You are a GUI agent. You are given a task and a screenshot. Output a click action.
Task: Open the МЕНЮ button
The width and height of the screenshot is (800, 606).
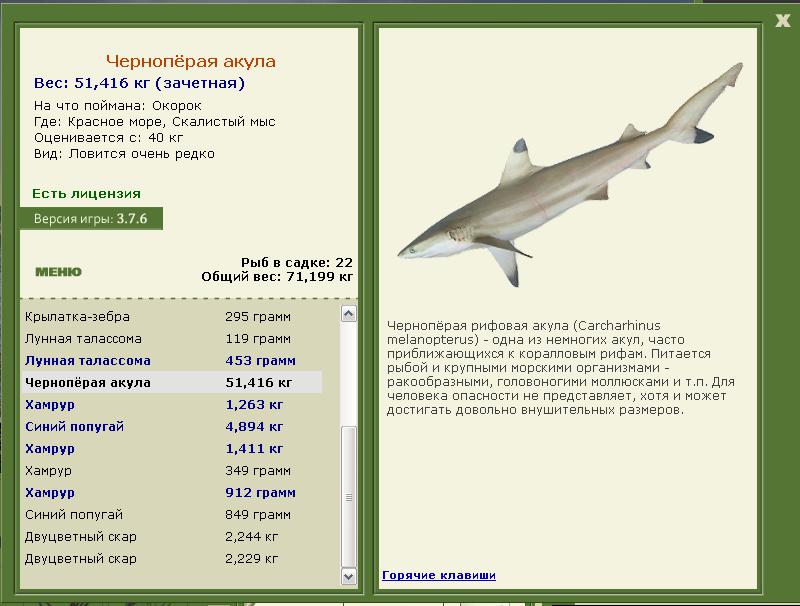(x=58, y=271)
